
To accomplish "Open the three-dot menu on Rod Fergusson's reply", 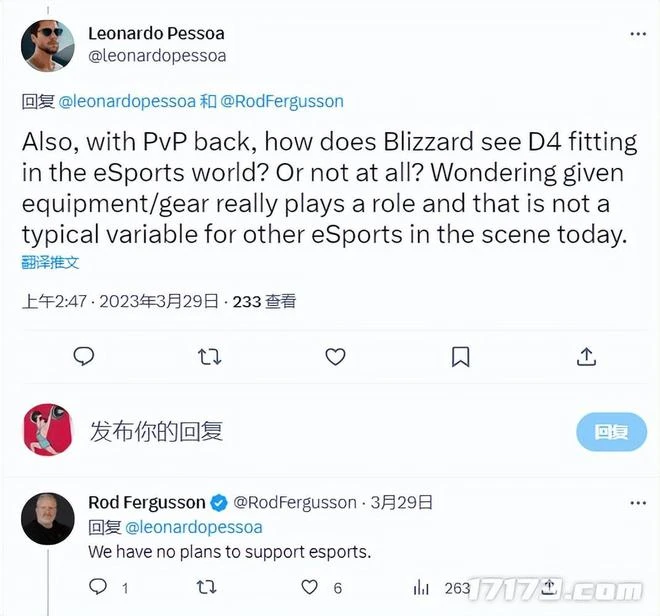I will point(638,503).
